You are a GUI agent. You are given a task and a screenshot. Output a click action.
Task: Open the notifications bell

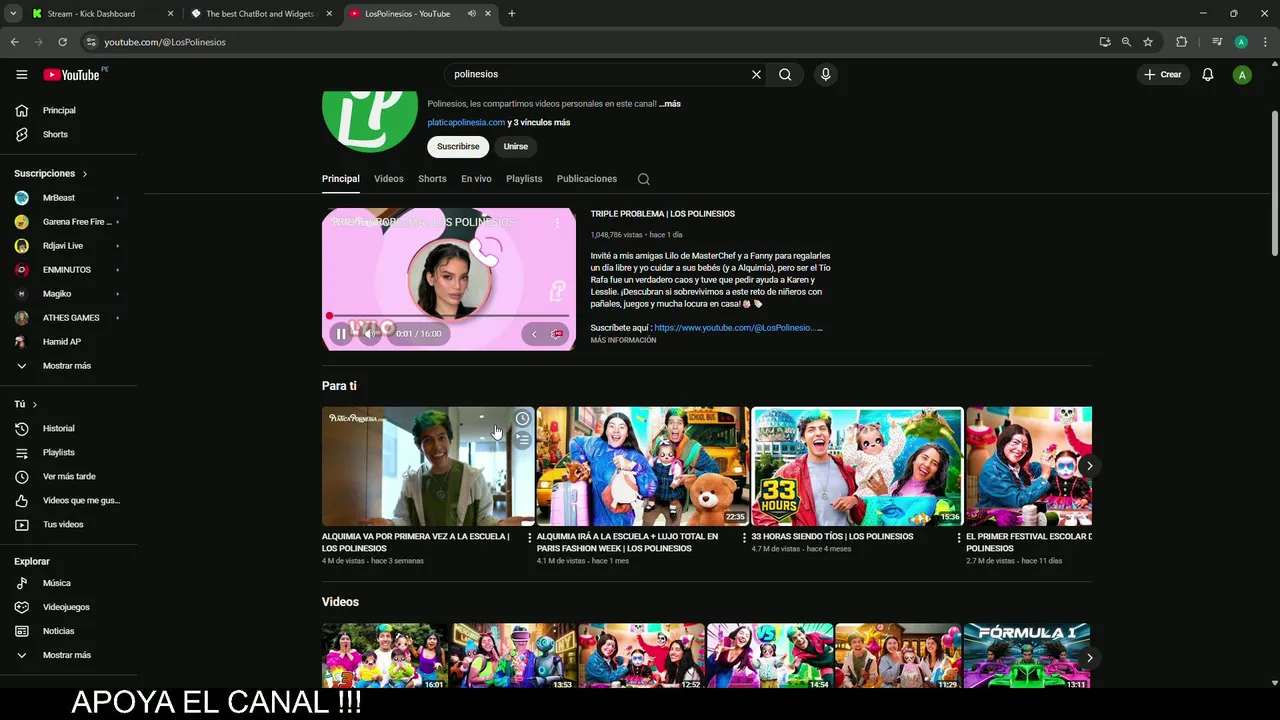[x=1207, y=74]
